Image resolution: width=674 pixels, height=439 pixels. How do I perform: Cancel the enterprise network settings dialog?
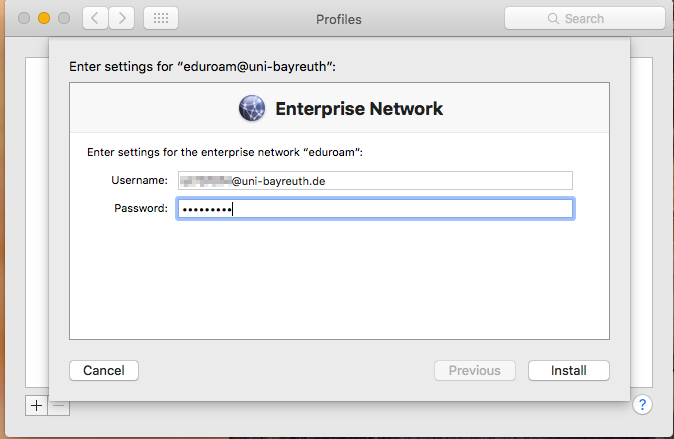(x=104, y=370)
